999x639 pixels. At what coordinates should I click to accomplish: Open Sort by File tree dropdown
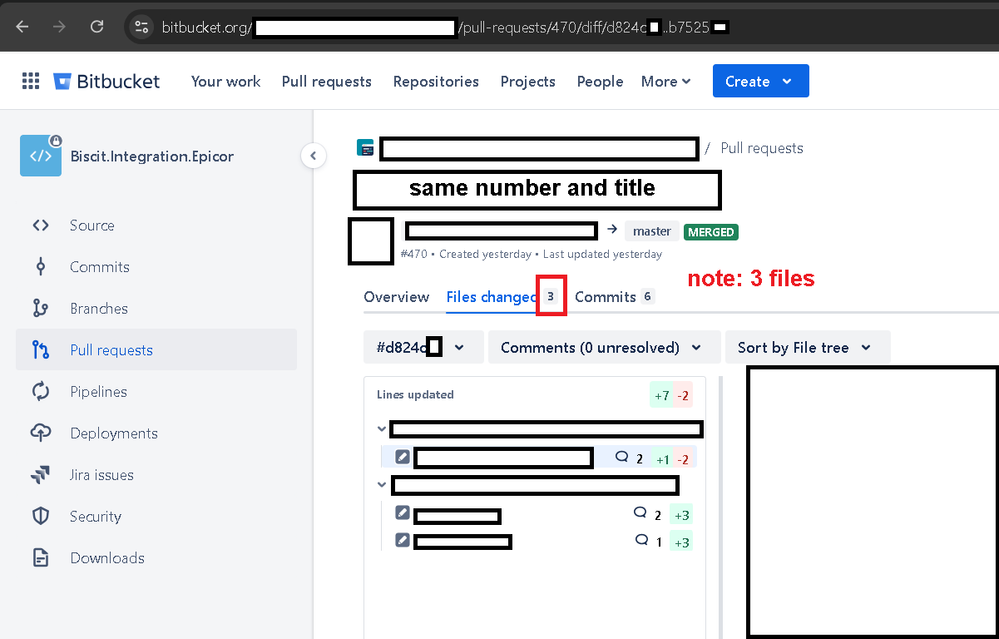point(807,347)
